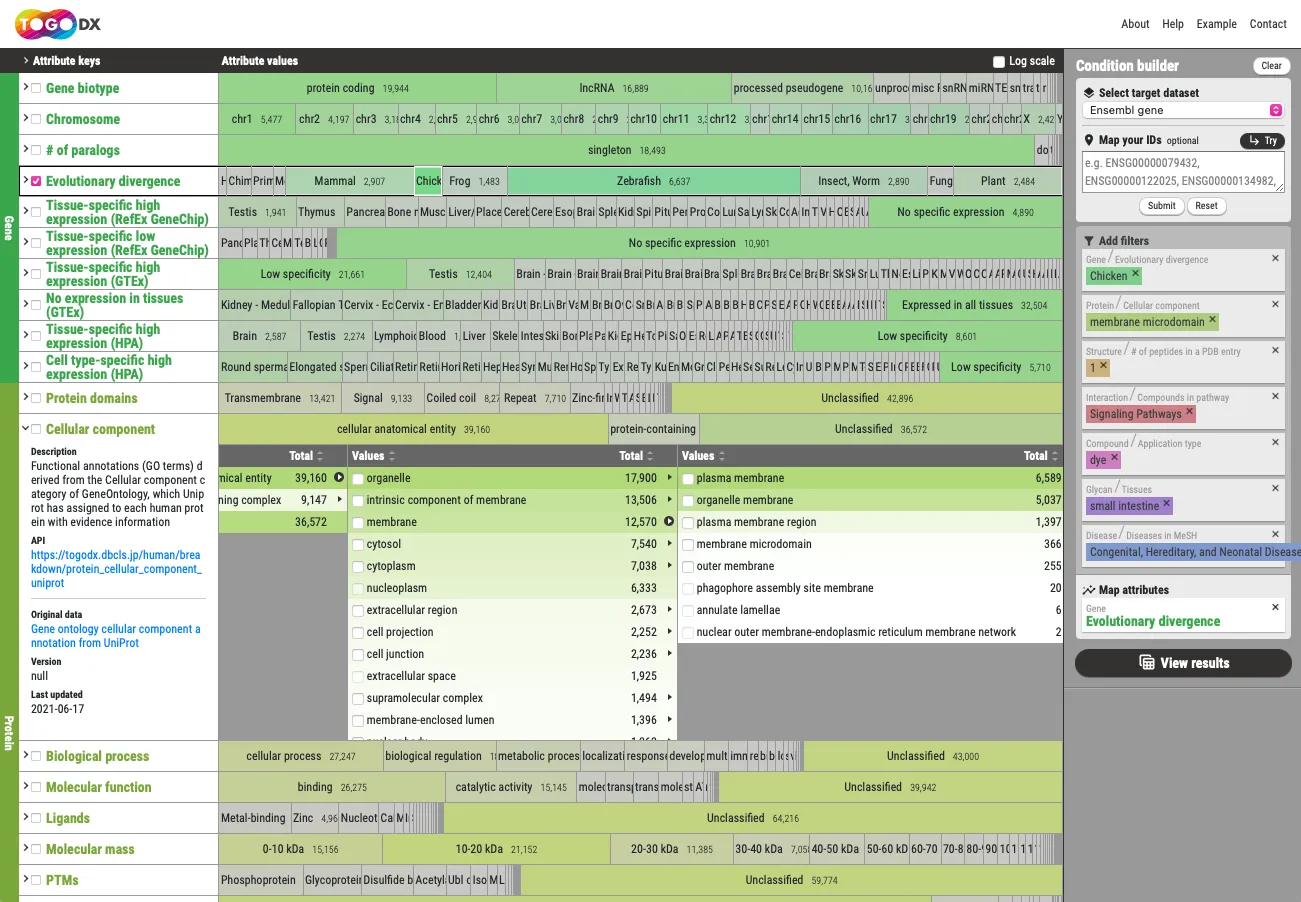Close the Compounds in pathway filter card
Viewport: 1301px width, 902px height.
click(1275, 396)
